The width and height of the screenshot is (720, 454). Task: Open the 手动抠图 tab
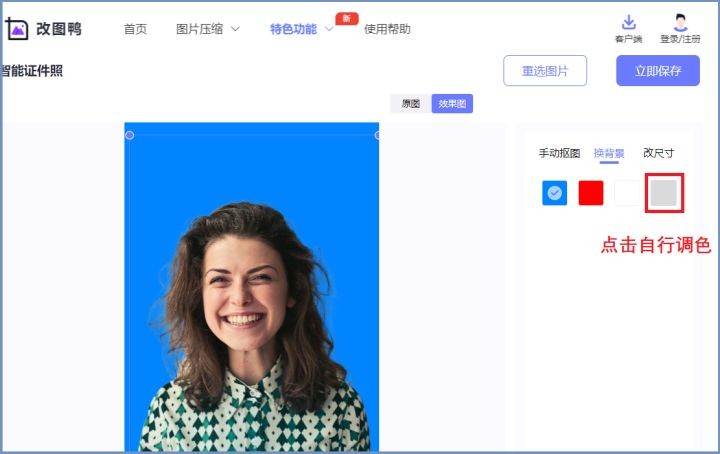tap(559, 153)
